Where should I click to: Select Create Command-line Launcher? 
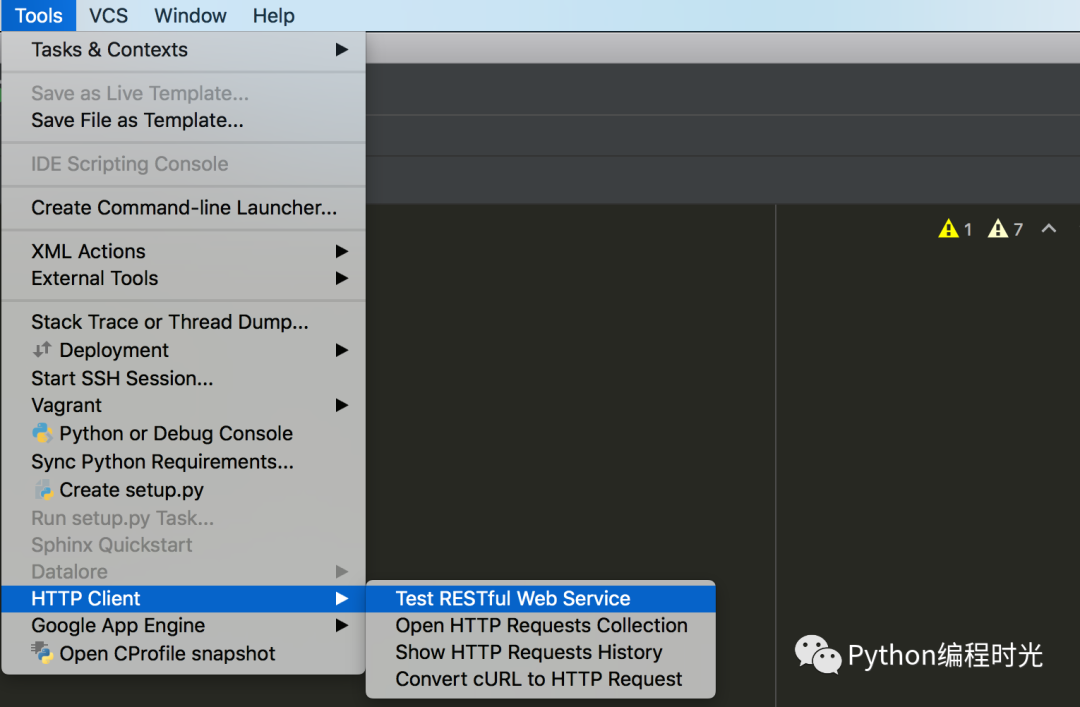(183, 207)
